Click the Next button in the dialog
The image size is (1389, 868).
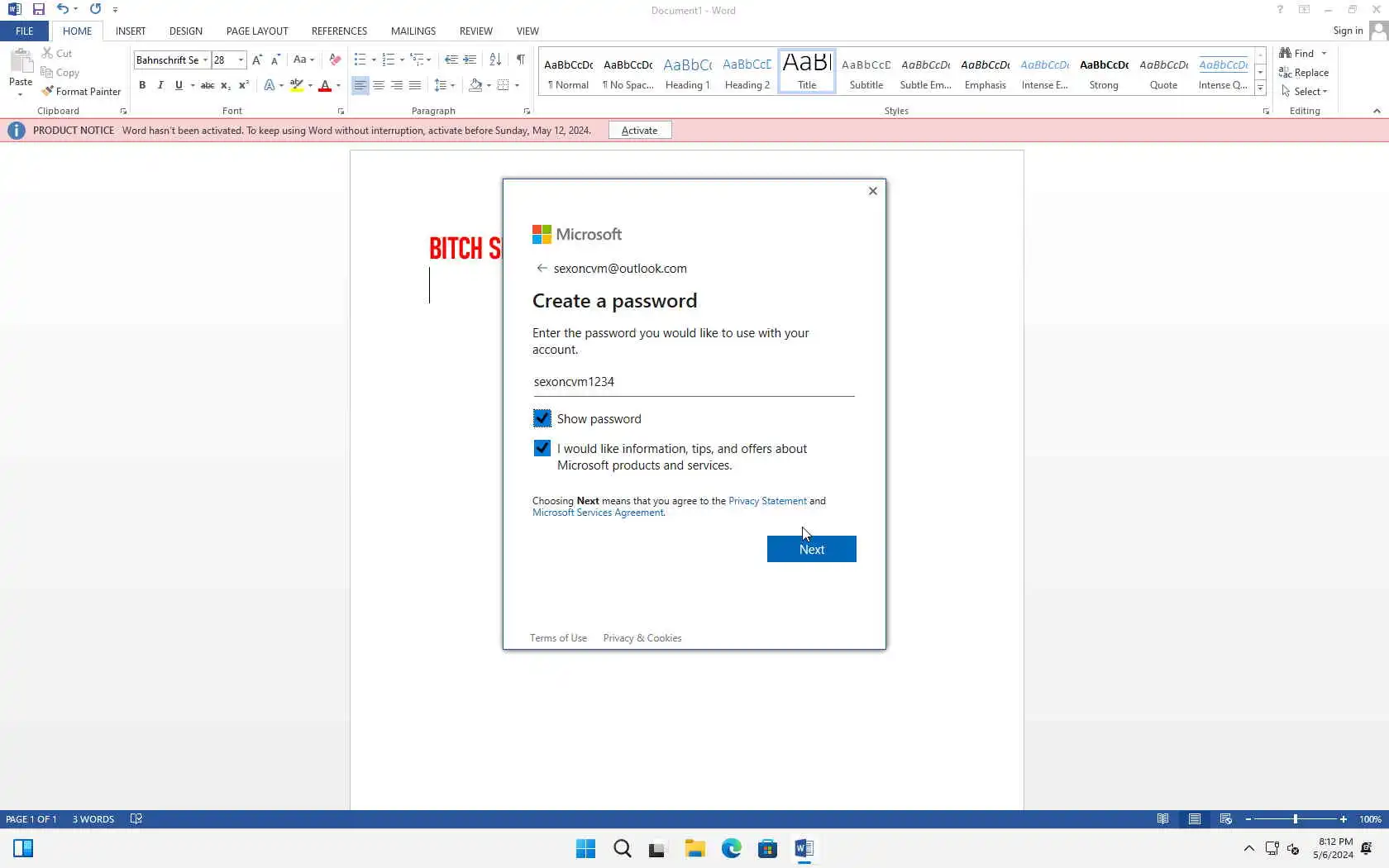point(812,549)
